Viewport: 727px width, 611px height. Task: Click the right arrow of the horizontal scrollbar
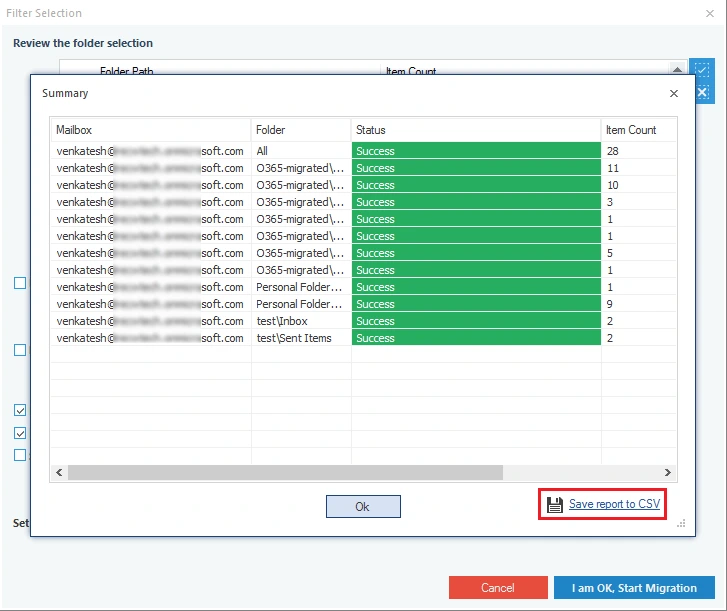tap(668, 472)
